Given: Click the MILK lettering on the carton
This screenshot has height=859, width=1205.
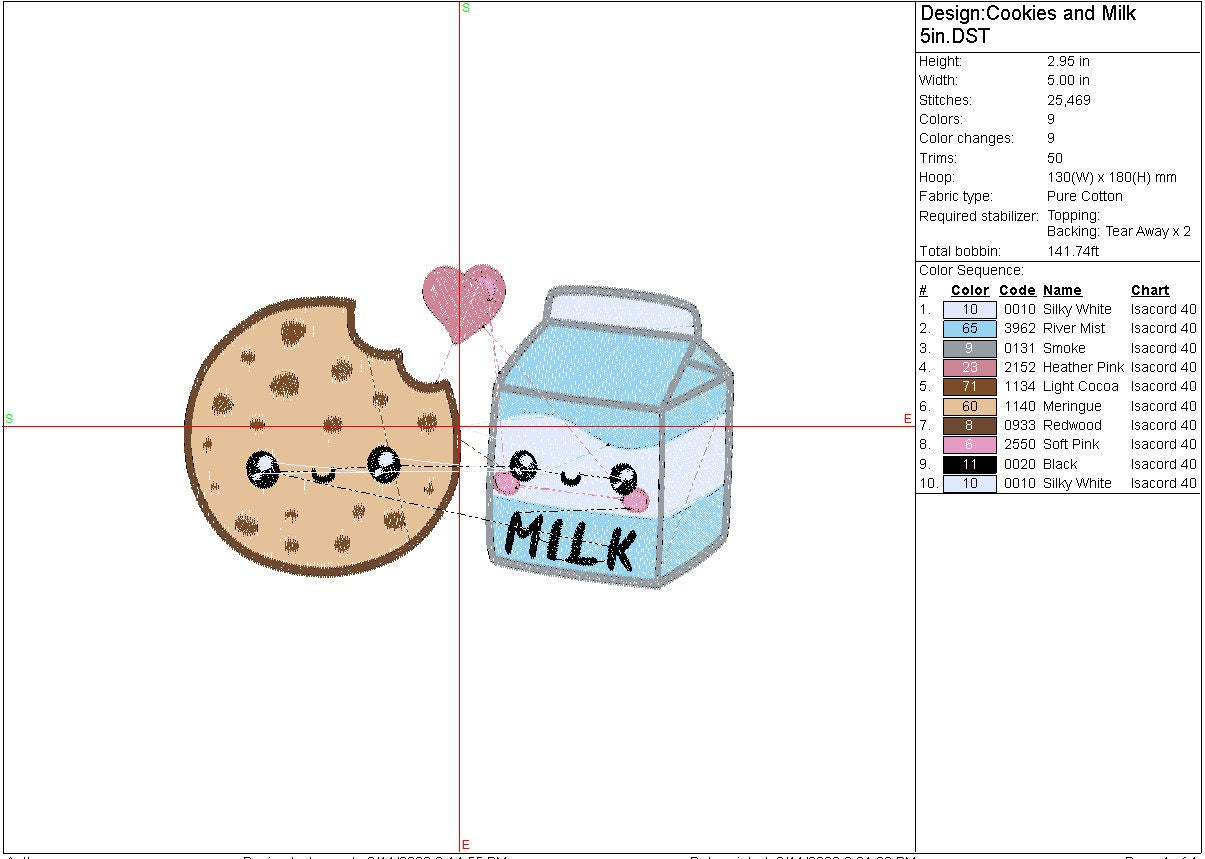Looking at the screenshot, I should 570,541.
